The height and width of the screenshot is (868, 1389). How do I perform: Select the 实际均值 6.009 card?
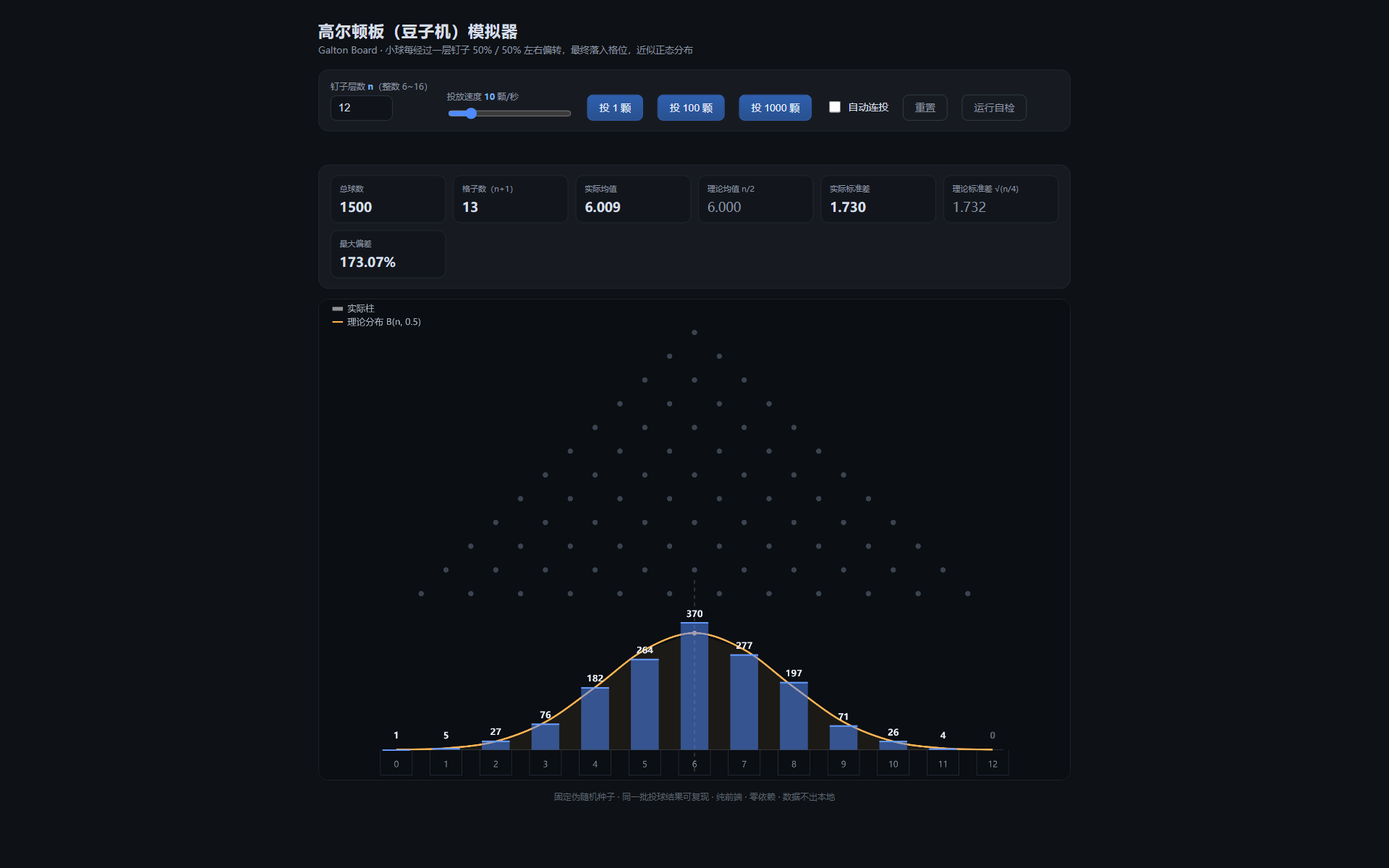(633, 199)
